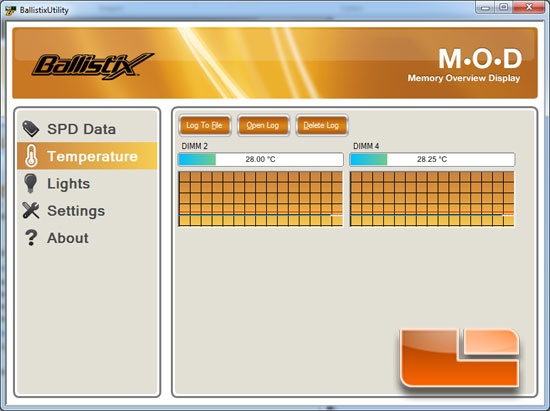
Task: Show the About page
Action: [x=87, y=238]
